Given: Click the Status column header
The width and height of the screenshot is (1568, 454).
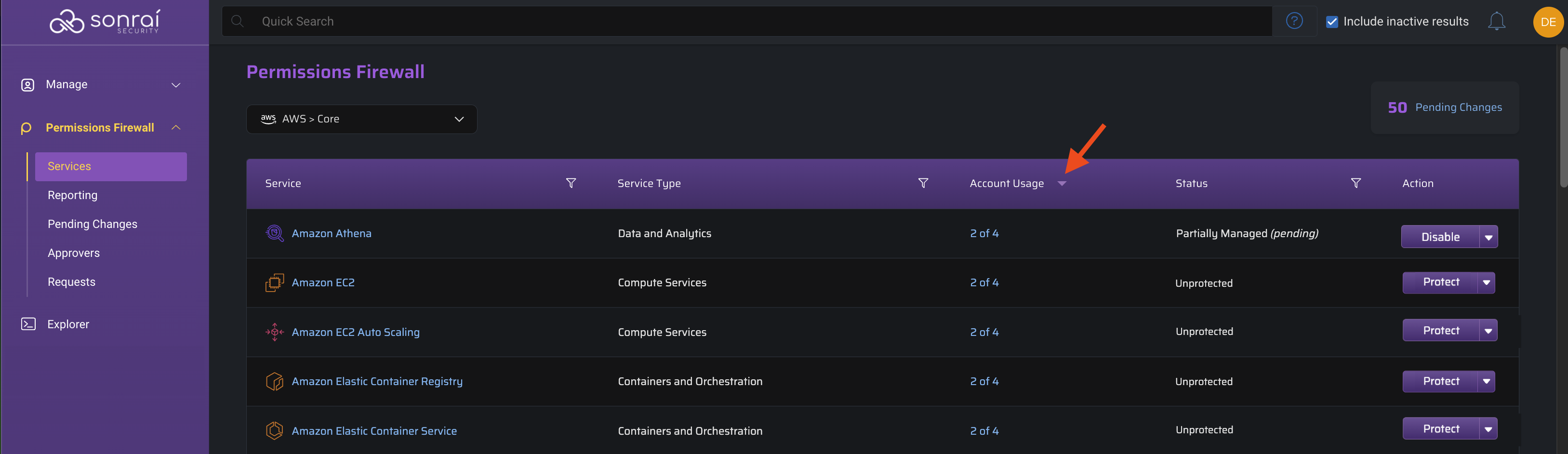Looking at the screenshot, I should pyautogui.click(x=1191, y=183).
